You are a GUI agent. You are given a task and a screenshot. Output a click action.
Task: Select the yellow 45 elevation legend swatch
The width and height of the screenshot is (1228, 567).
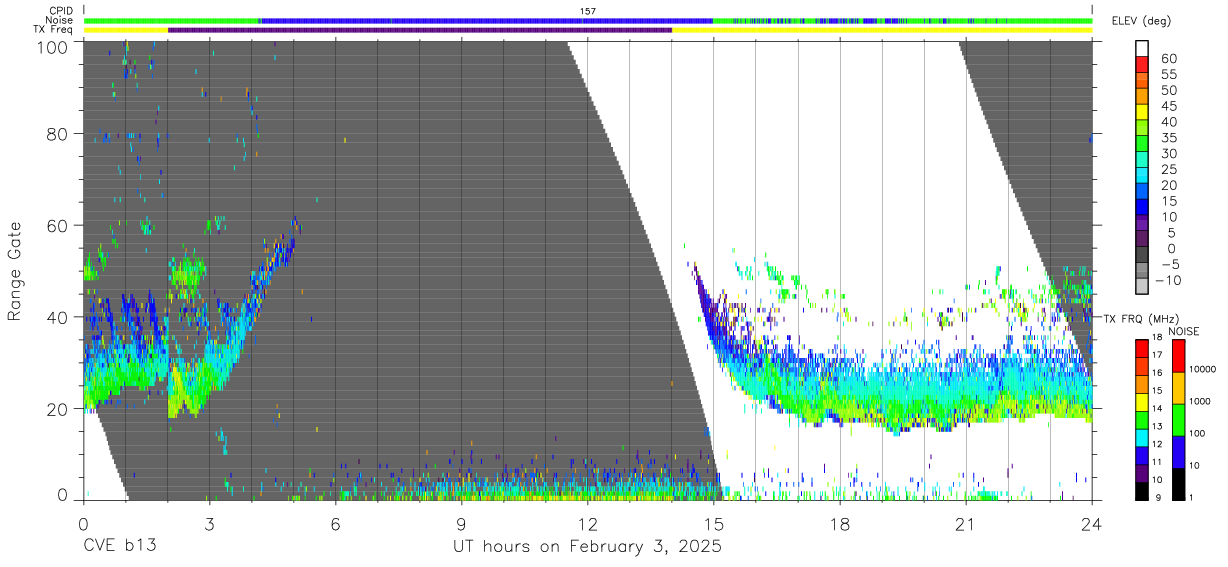click(x=1142, y=111)
